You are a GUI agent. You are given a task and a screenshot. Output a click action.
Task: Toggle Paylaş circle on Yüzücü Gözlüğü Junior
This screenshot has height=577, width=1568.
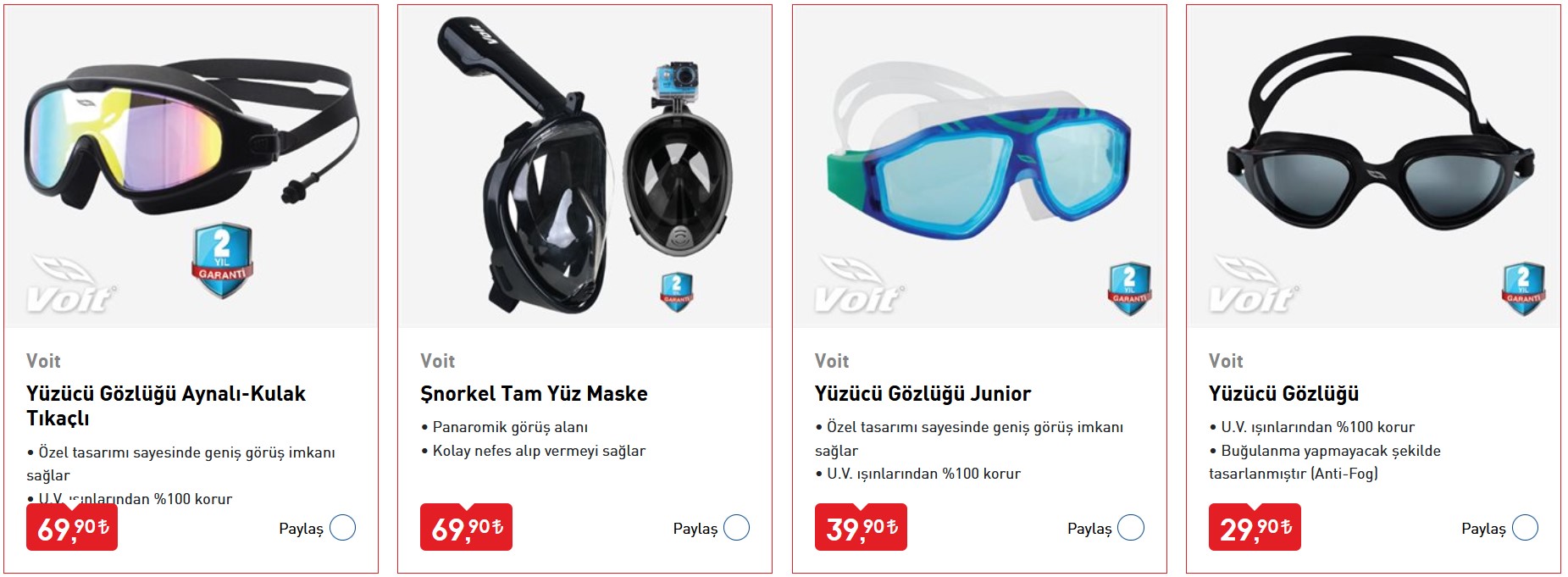pyautogui.click(x=1131, y=528)
